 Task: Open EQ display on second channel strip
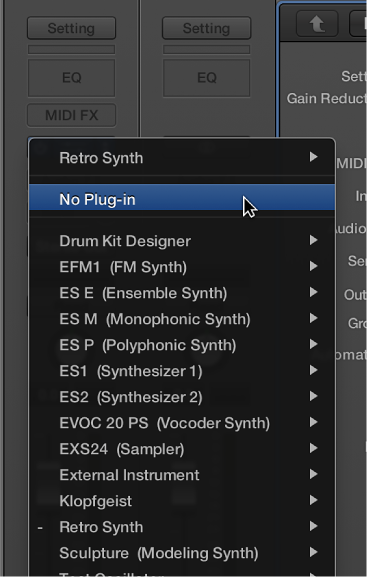(206, 78)
